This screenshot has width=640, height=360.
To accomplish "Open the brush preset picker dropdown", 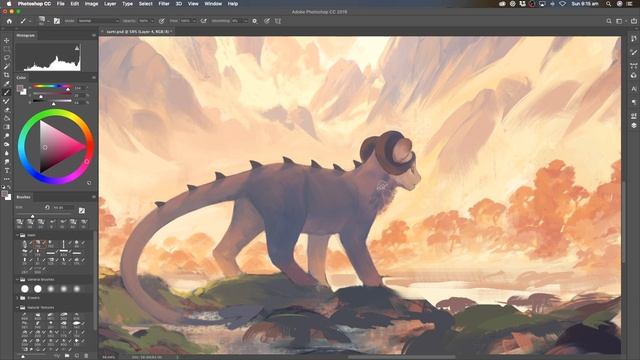I will [49, 21].
